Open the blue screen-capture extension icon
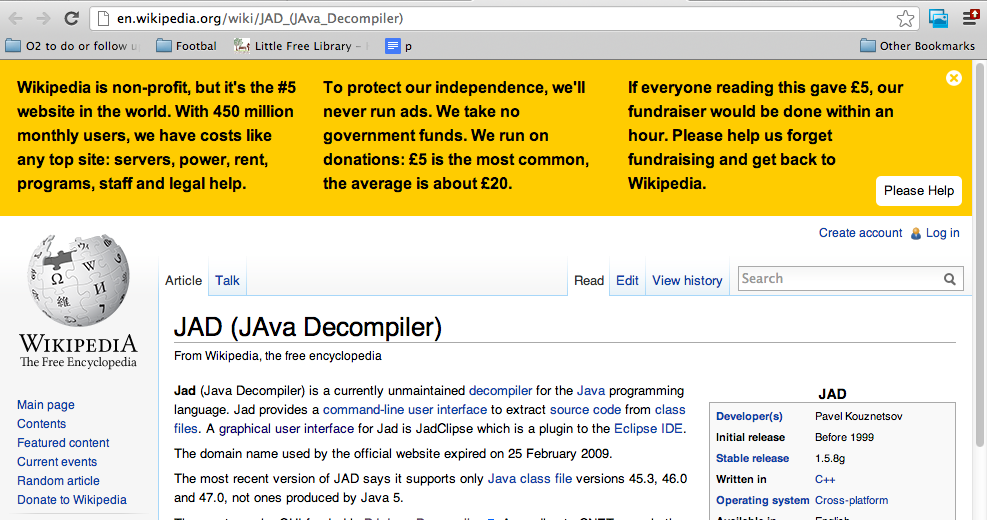This screenshot has width=987, height=520. (938, 18)
